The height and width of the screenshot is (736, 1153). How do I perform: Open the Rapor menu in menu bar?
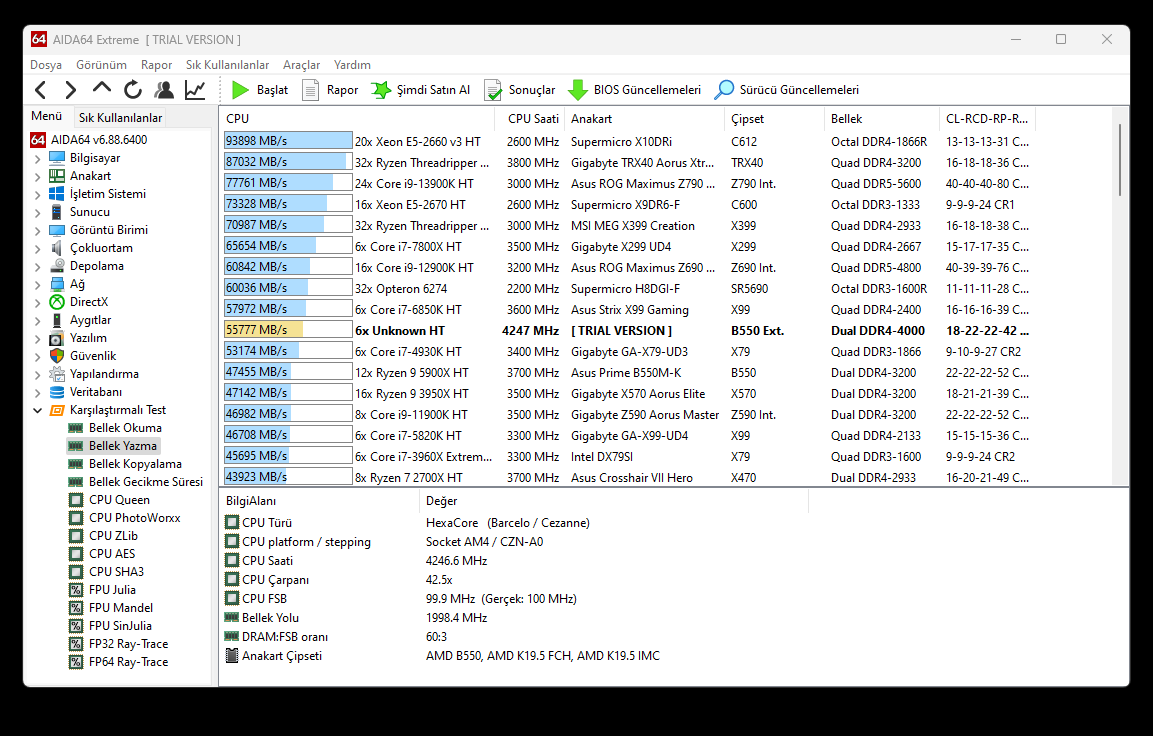pyautogui.click(x=156, y=65)
